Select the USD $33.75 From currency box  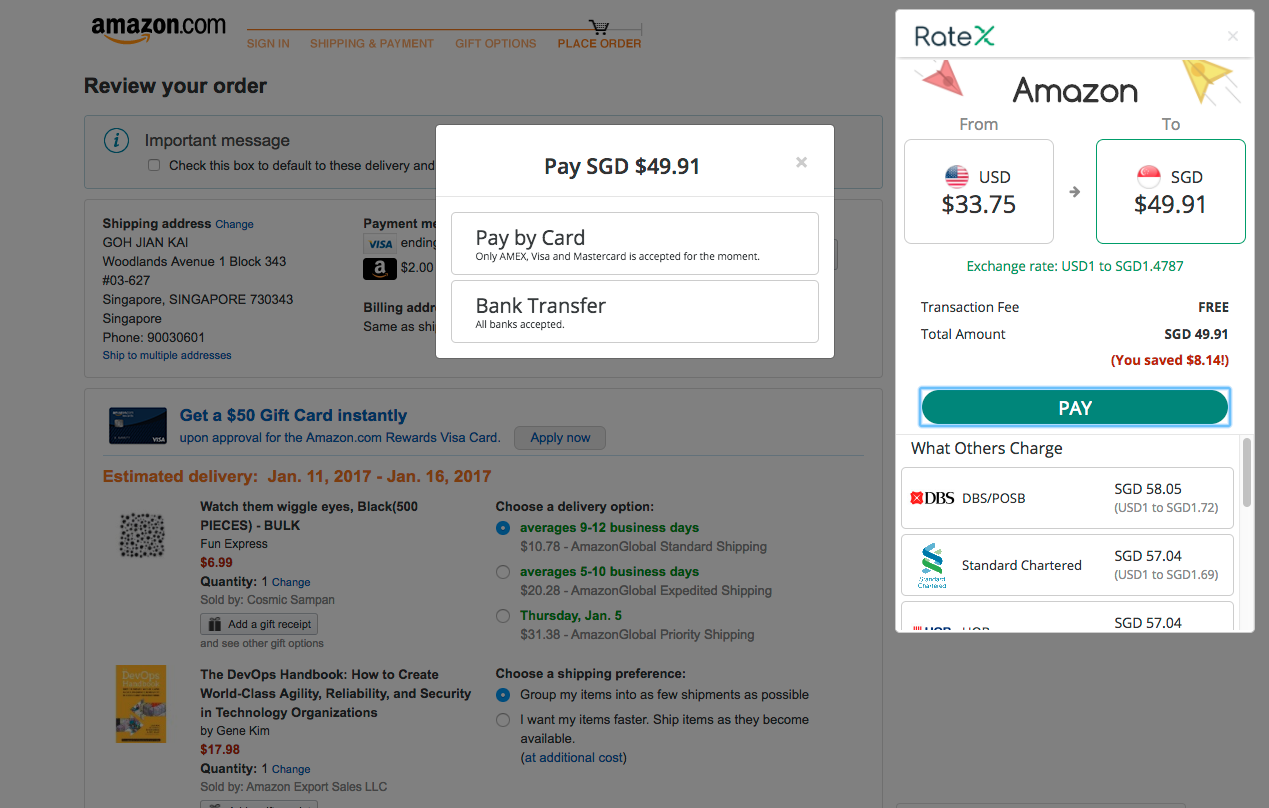click(x=979, y=191)
